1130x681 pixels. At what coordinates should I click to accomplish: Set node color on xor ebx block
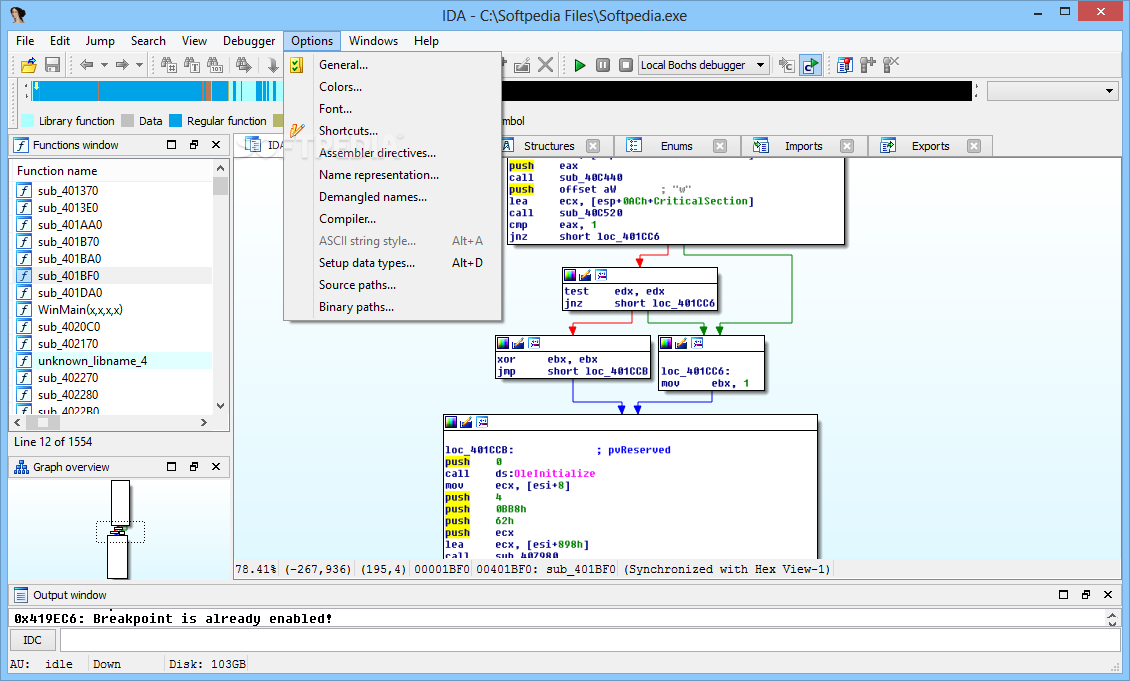[503, 343]
